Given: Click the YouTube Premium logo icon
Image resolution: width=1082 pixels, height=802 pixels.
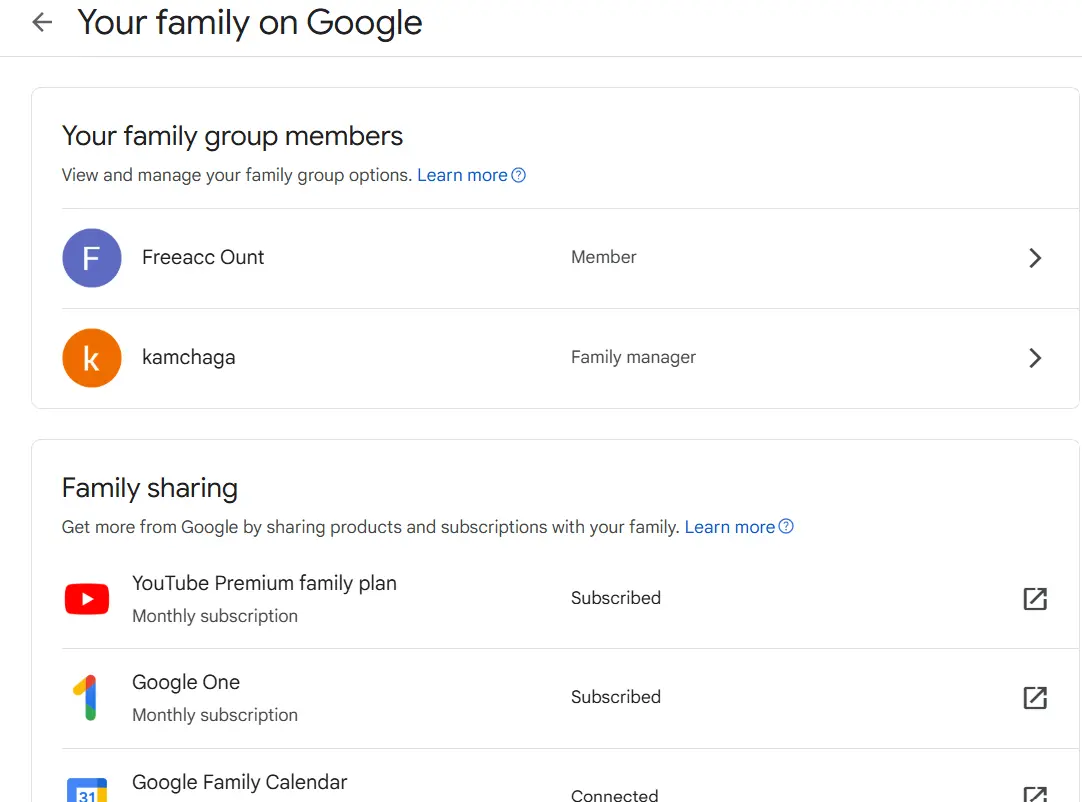Looking at the screenshot, I should (x=87, y=598).
